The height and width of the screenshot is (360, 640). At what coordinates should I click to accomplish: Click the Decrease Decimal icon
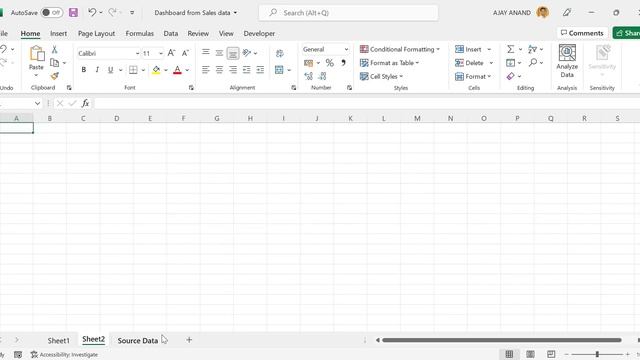point(322,76)
